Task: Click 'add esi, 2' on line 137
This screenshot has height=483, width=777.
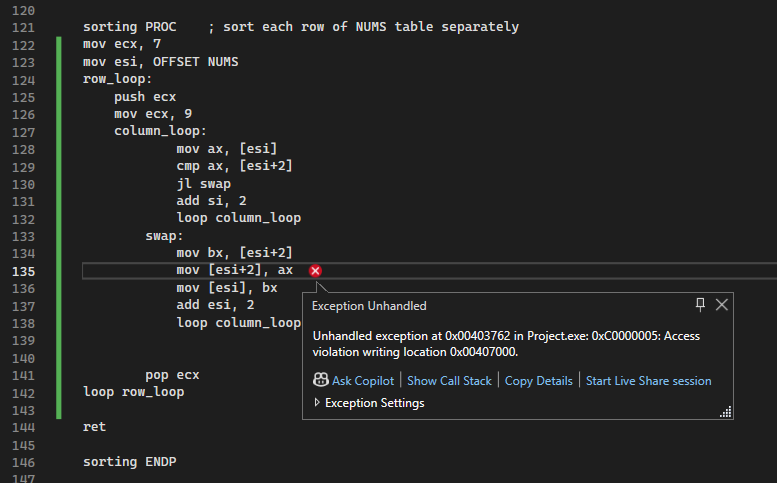Action: (215, 305)
